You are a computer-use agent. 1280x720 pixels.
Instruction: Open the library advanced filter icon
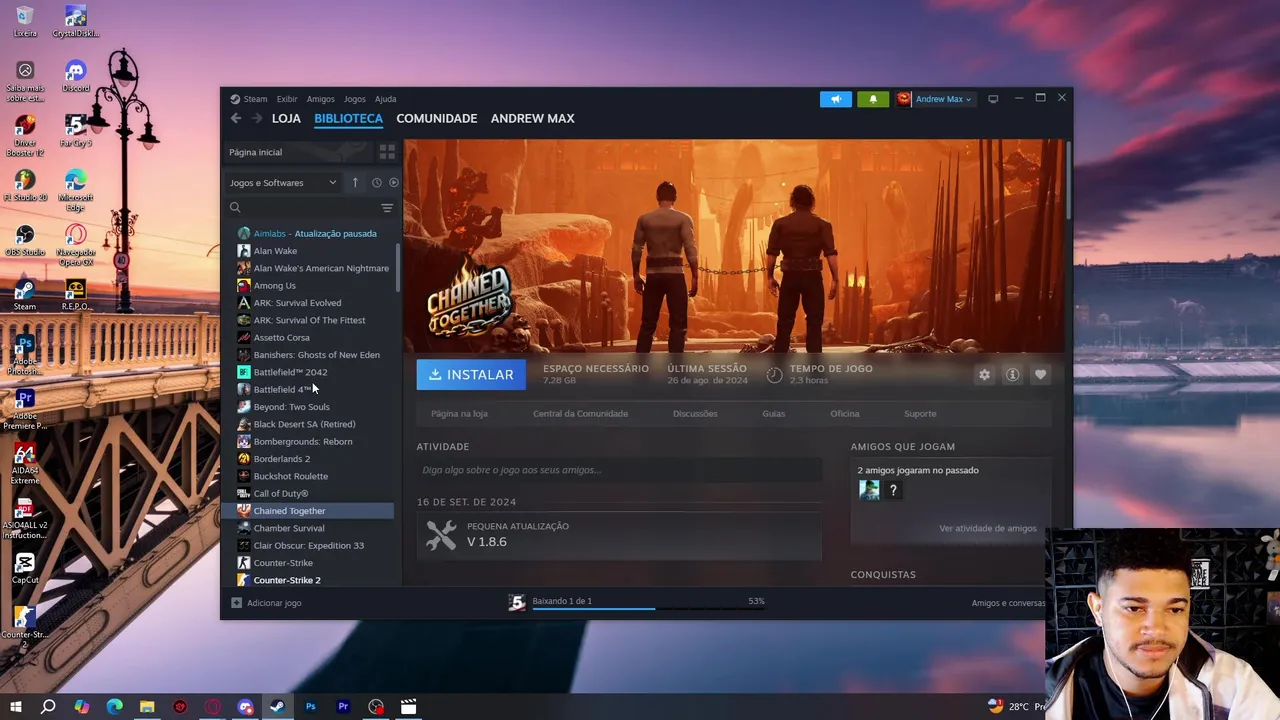pyautogui.click(x=387, y=208)
